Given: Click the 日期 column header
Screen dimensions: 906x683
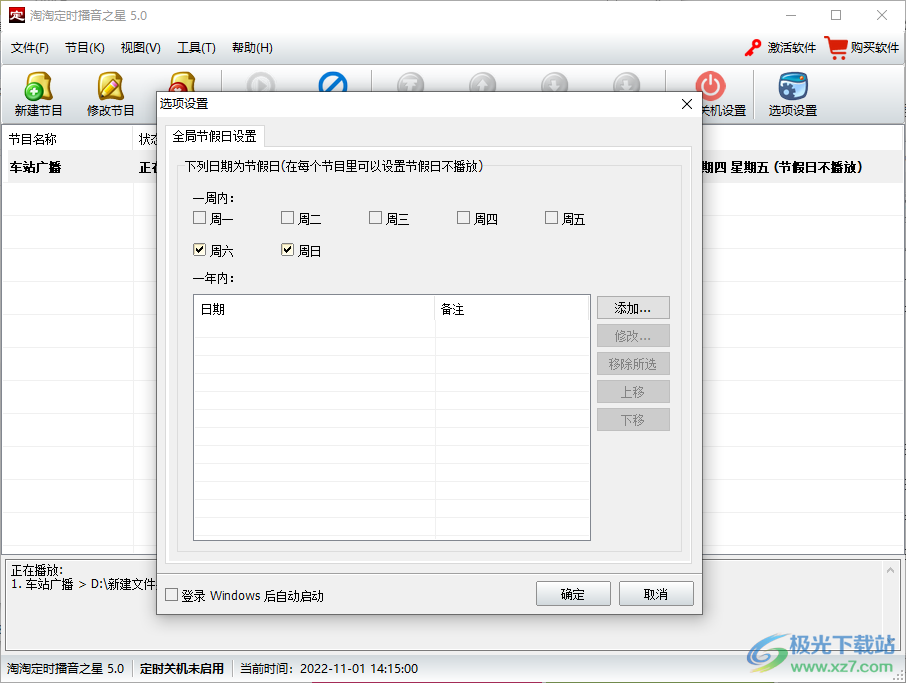Looking at the screenshot, I should coord(314,309).
